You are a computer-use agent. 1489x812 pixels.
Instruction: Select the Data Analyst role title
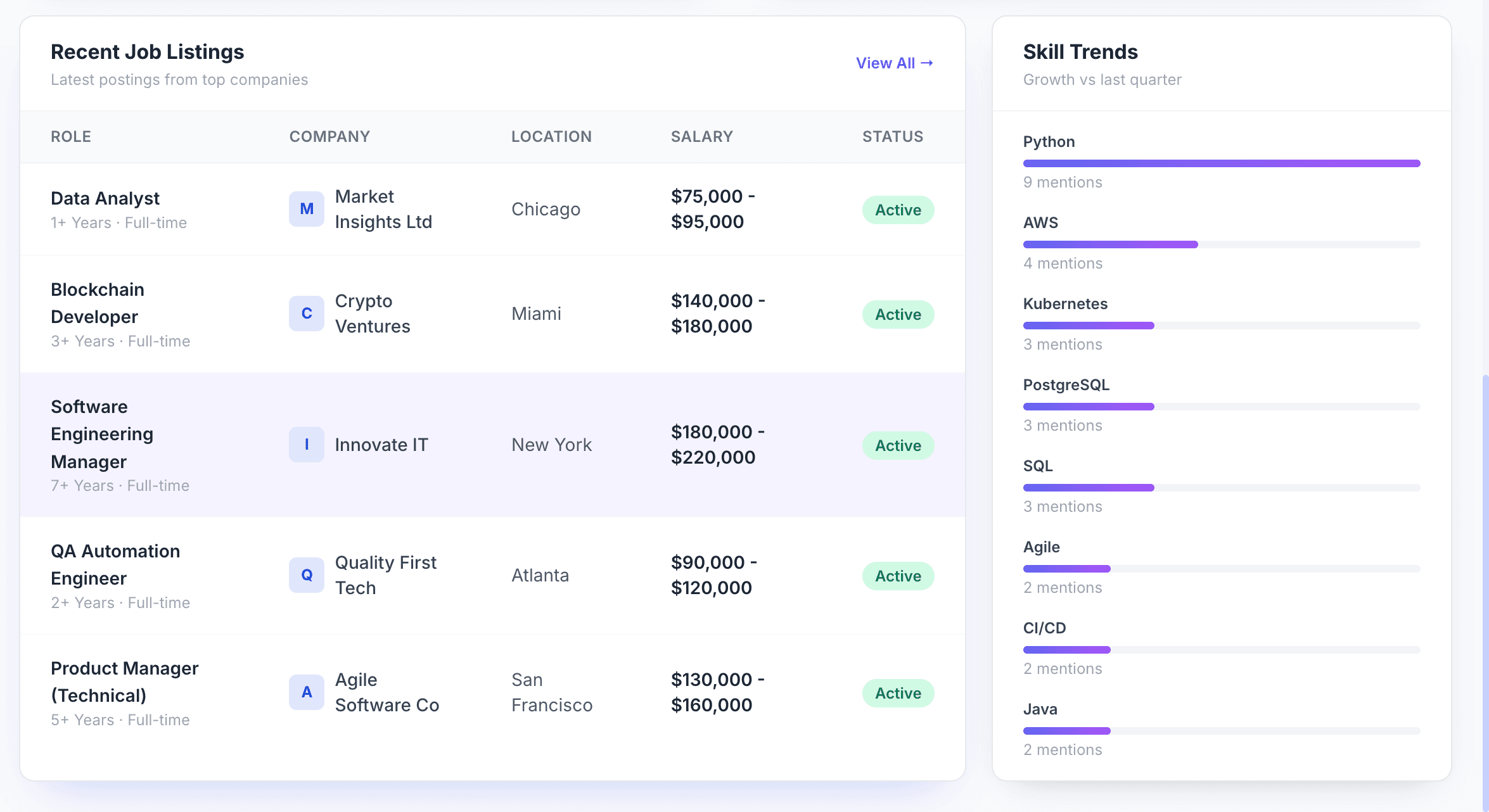pos(105,198)
